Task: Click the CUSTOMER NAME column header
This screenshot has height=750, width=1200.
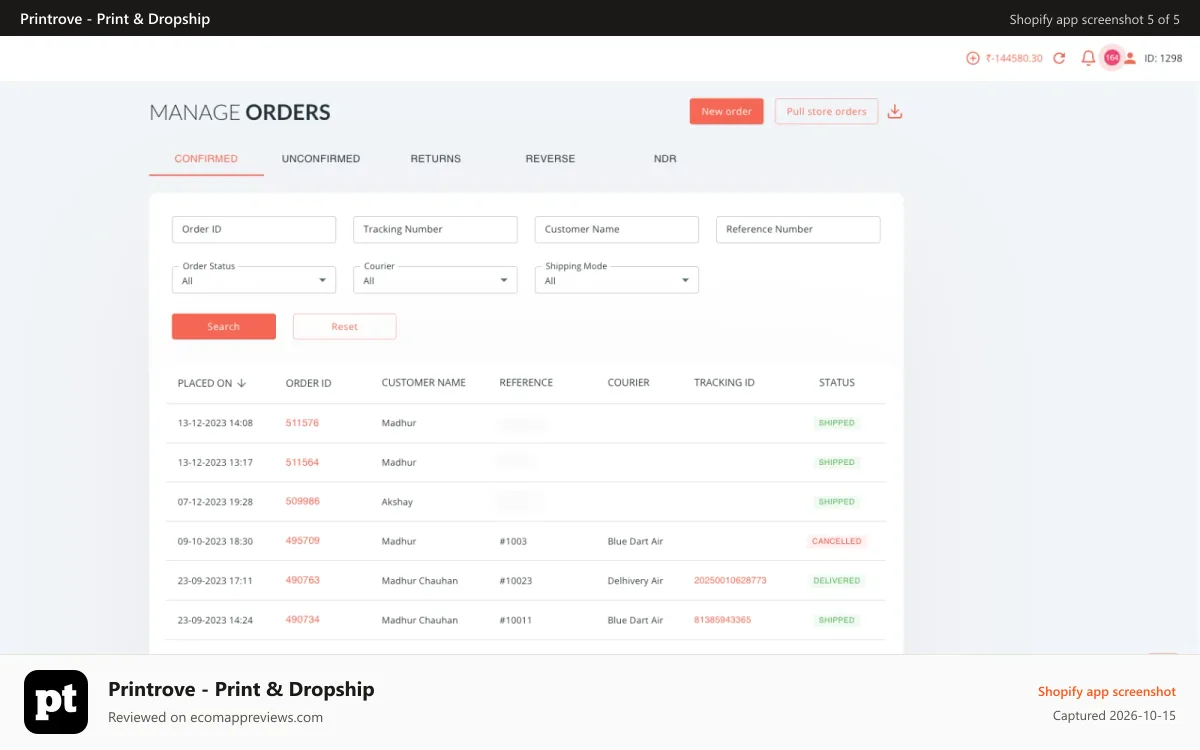Action: point(424,383)
